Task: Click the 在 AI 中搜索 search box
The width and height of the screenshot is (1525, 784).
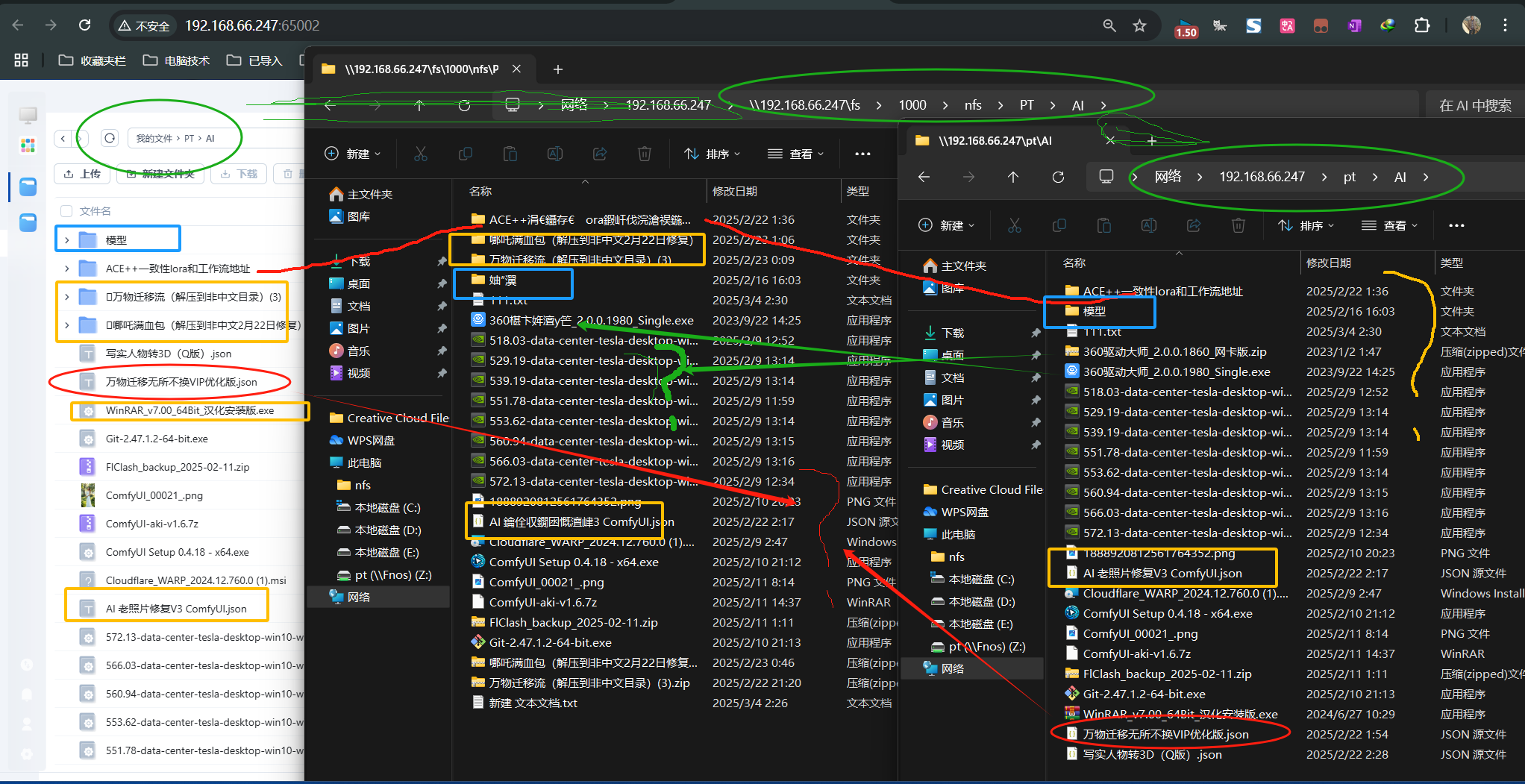Action: coord(1475,105)
